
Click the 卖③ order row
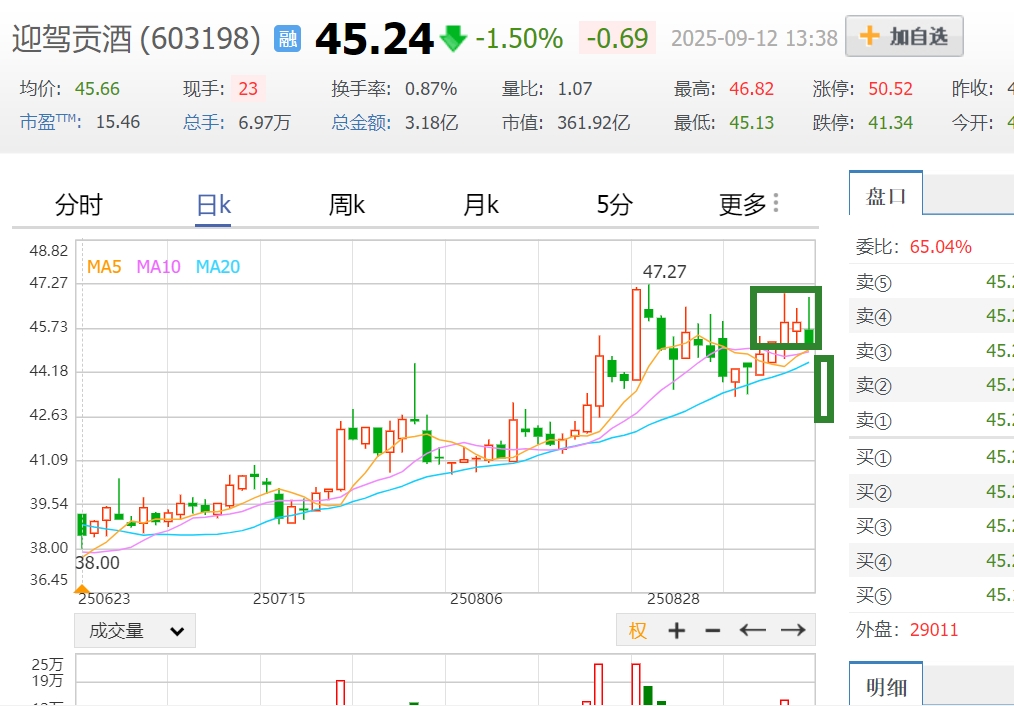931,351
